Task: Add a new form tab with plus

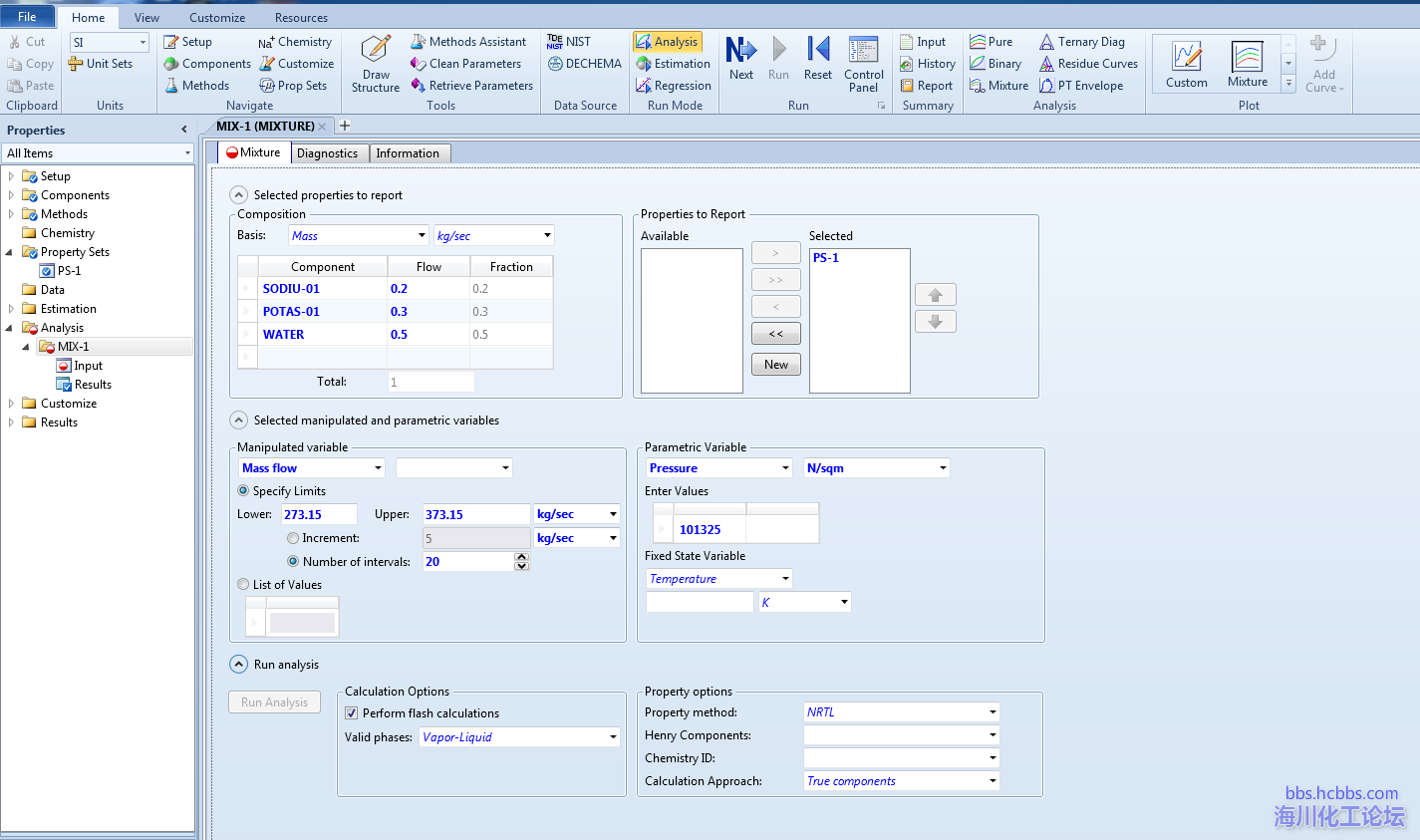Action: tap(345, 126)
